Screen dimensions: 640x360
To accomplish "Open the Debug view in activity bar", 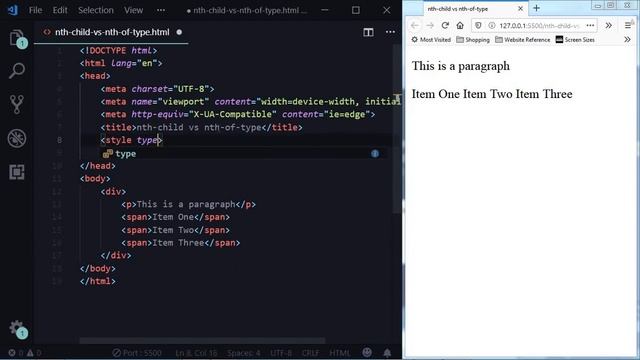I will pyautogui.click(x=17, y=138).
